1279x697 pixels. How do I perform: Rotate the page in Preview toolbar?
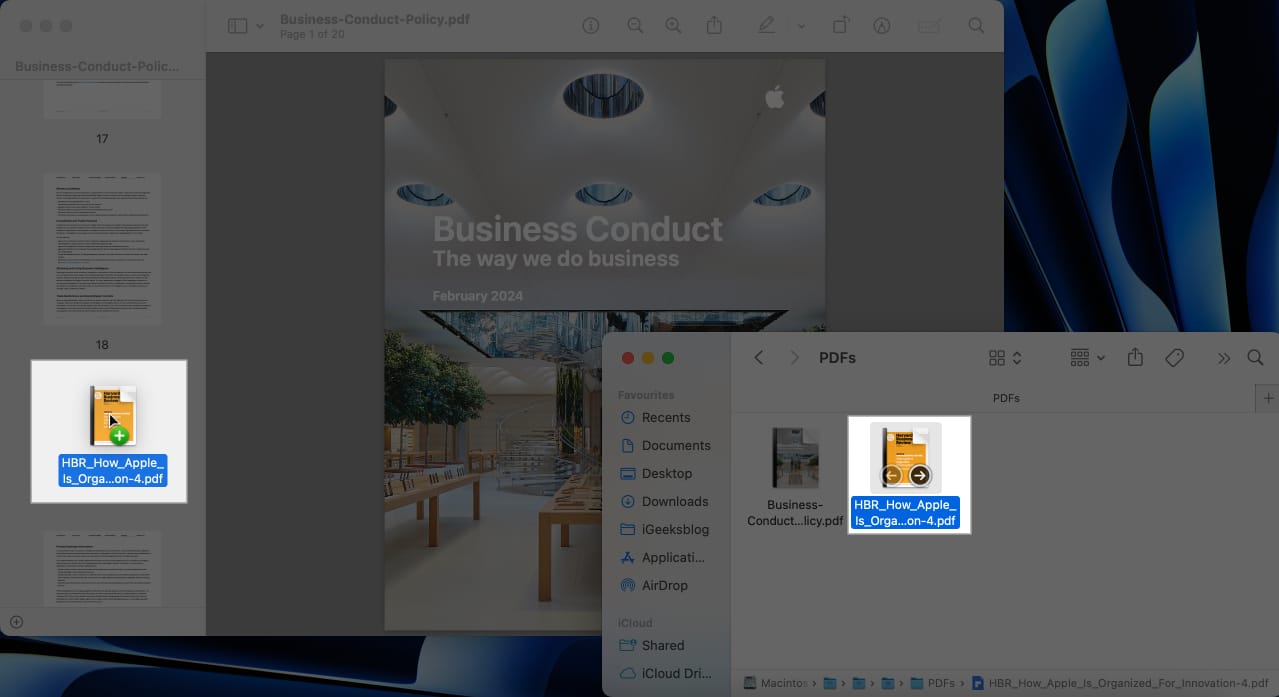(x=842, y=27)
